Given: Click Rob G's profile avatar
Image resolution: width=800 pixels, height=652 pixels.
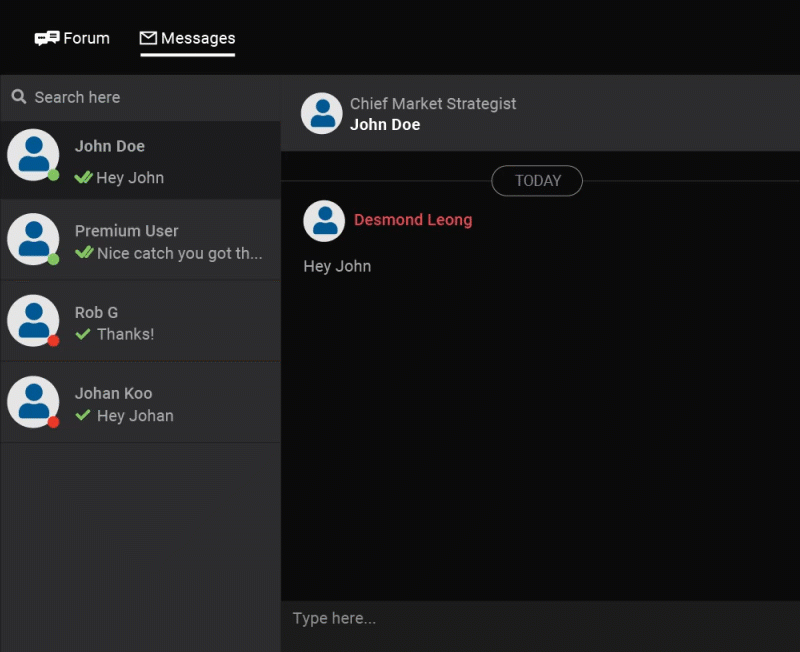Looking at the screenshot, I should tap(33, 320).
